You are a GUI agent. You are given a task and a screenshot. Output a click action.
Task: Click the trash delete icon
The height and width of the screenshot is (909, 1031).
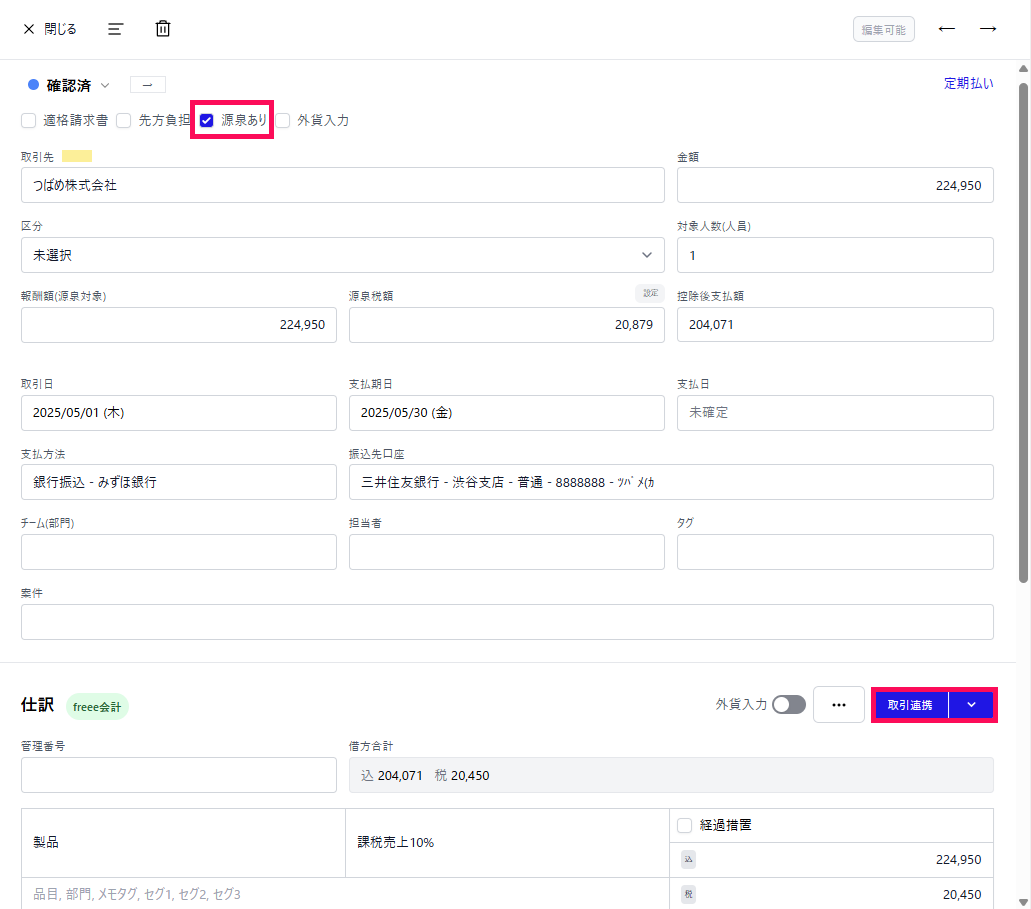click(x=163, y=28)
